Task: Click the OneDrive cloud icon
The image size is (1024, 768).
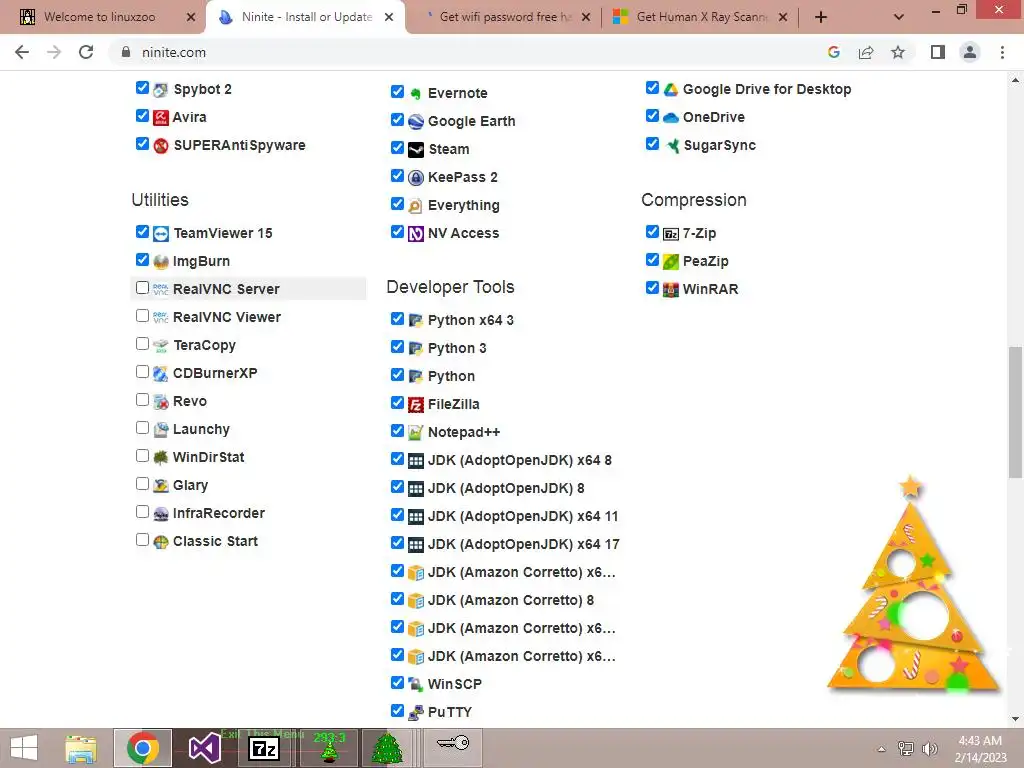Action: click(x=671, y=118)
